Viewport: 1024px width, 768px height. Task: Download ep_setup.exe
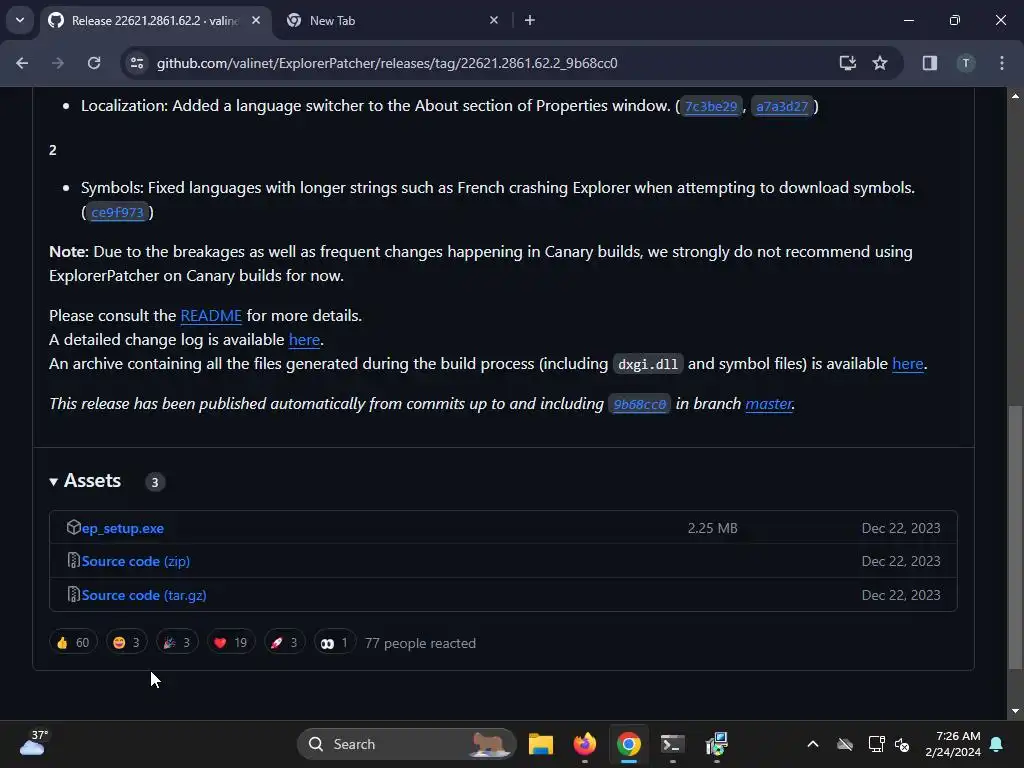(x=123, y=528)
